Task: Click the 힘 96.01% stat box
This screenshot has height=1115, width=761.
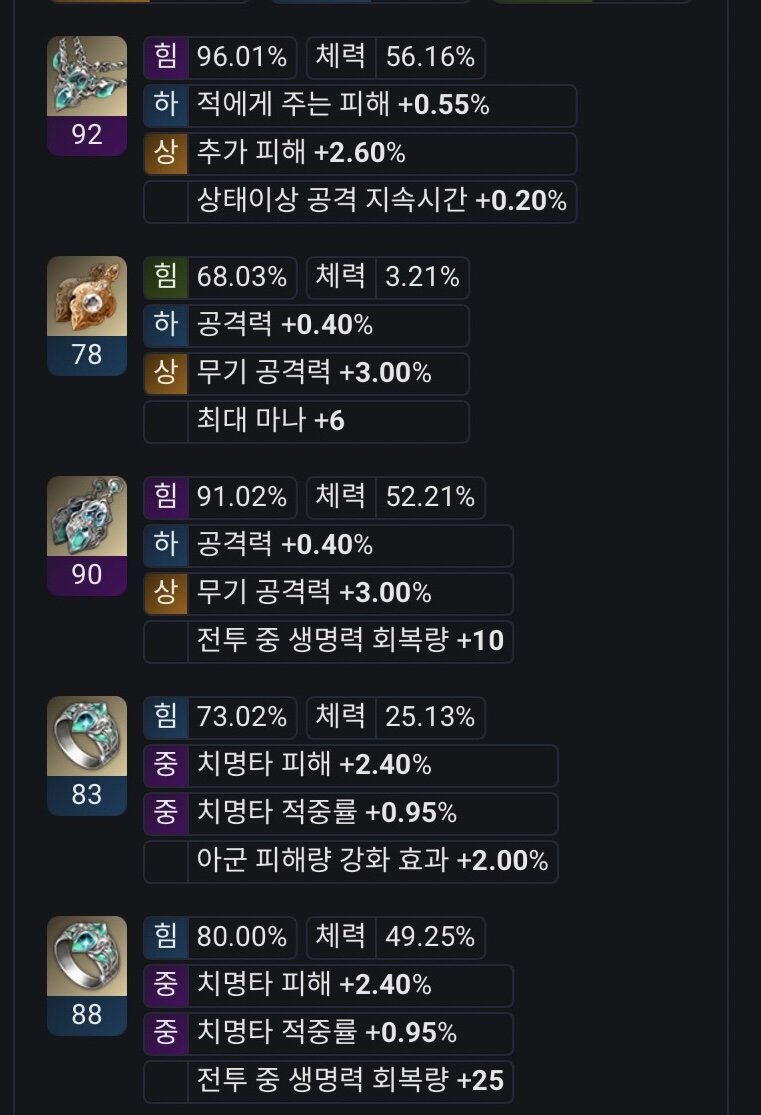Action: pyautogui.click(x=220, y=58)
